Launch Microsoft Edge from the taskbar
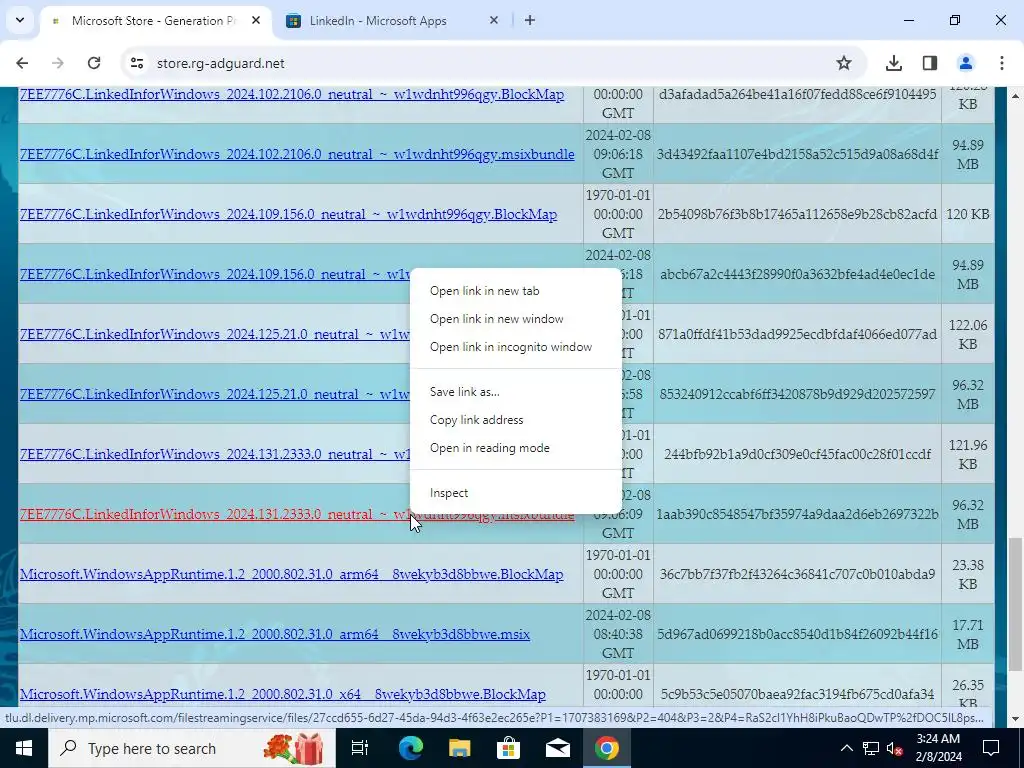This screenshot has height=768, width=1024. coord(411,748)
